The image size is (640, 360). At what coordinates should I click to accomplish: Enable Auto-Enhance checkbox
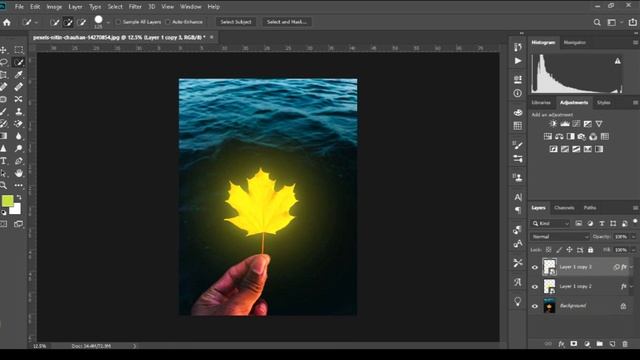click(x=168, y=22)
